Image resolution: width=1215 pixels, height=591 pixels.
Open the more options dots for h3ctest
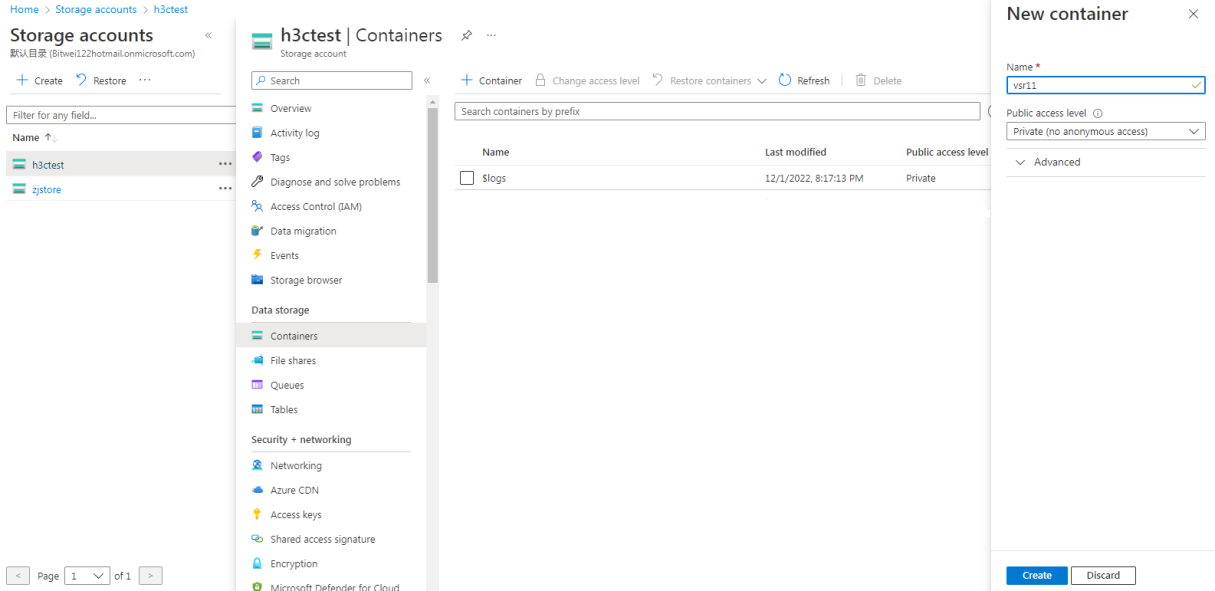[x=225, y=164]
